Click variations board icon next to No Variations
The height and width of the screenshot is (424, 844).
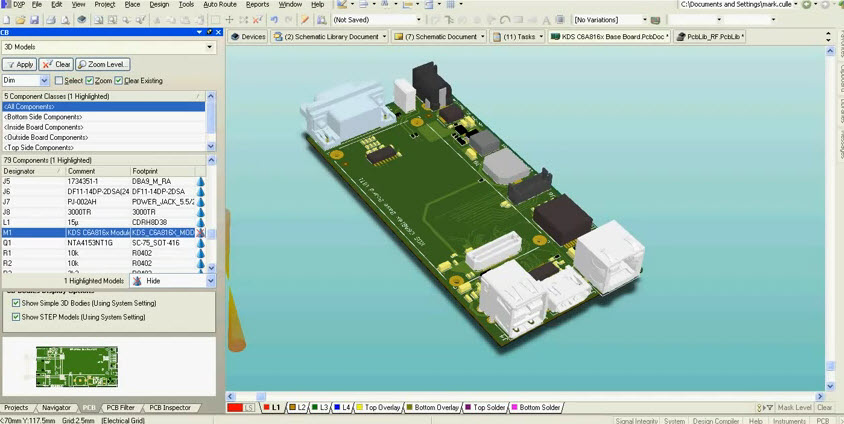pos(655,20)
